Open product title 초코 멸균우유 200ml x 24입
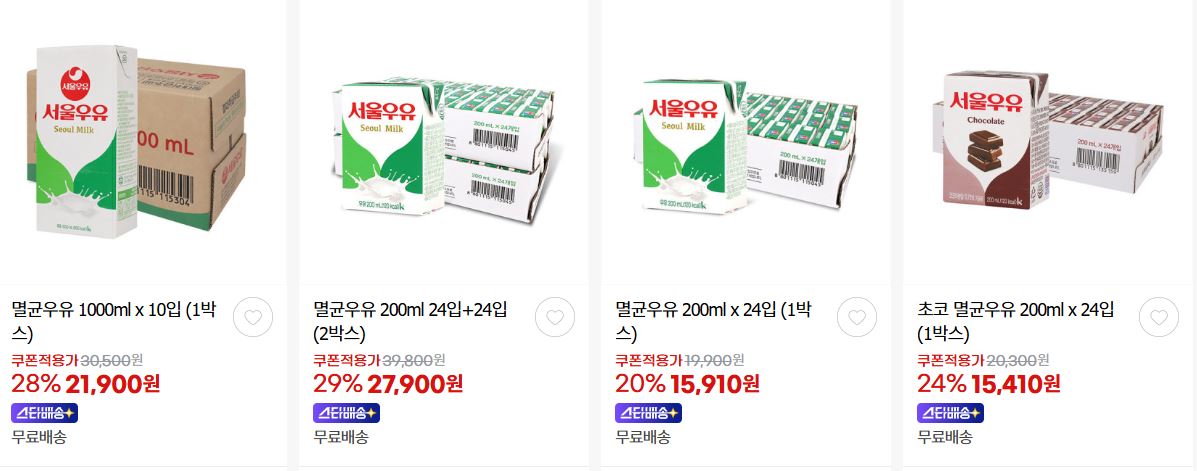Image resolution: width=1197 pixels, height=471 pixels. (x=1015, y=321)
